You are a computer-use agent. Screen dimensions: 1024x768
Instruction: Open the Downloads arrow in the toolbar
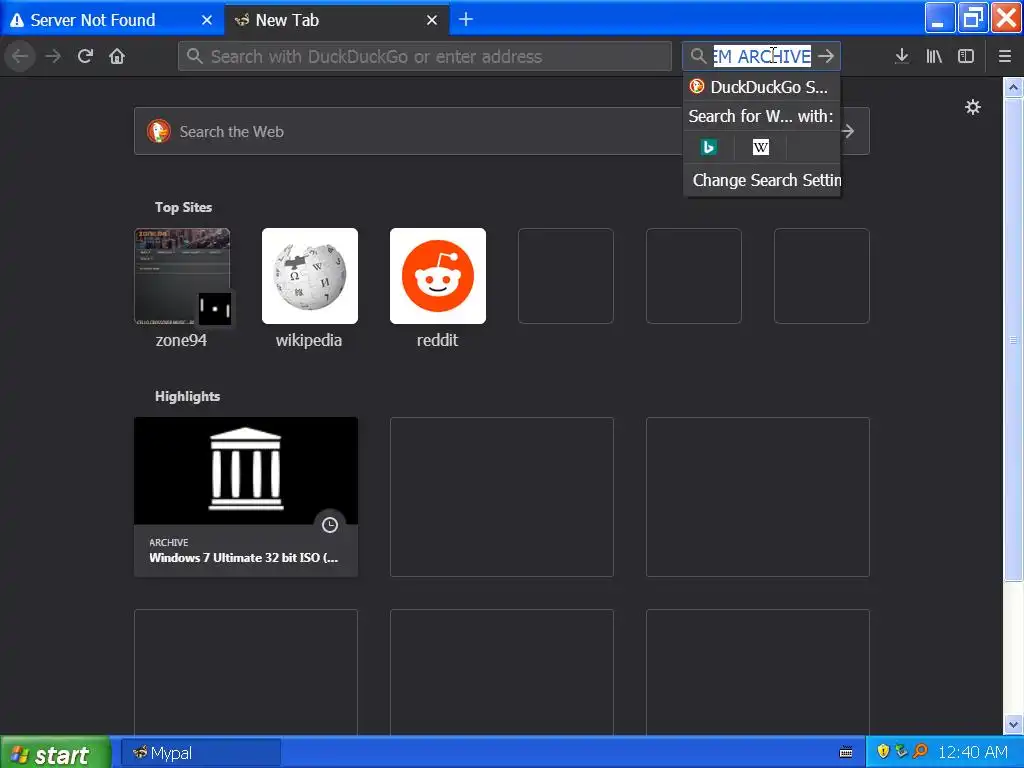pyautogui.click(x=901, y=56)
